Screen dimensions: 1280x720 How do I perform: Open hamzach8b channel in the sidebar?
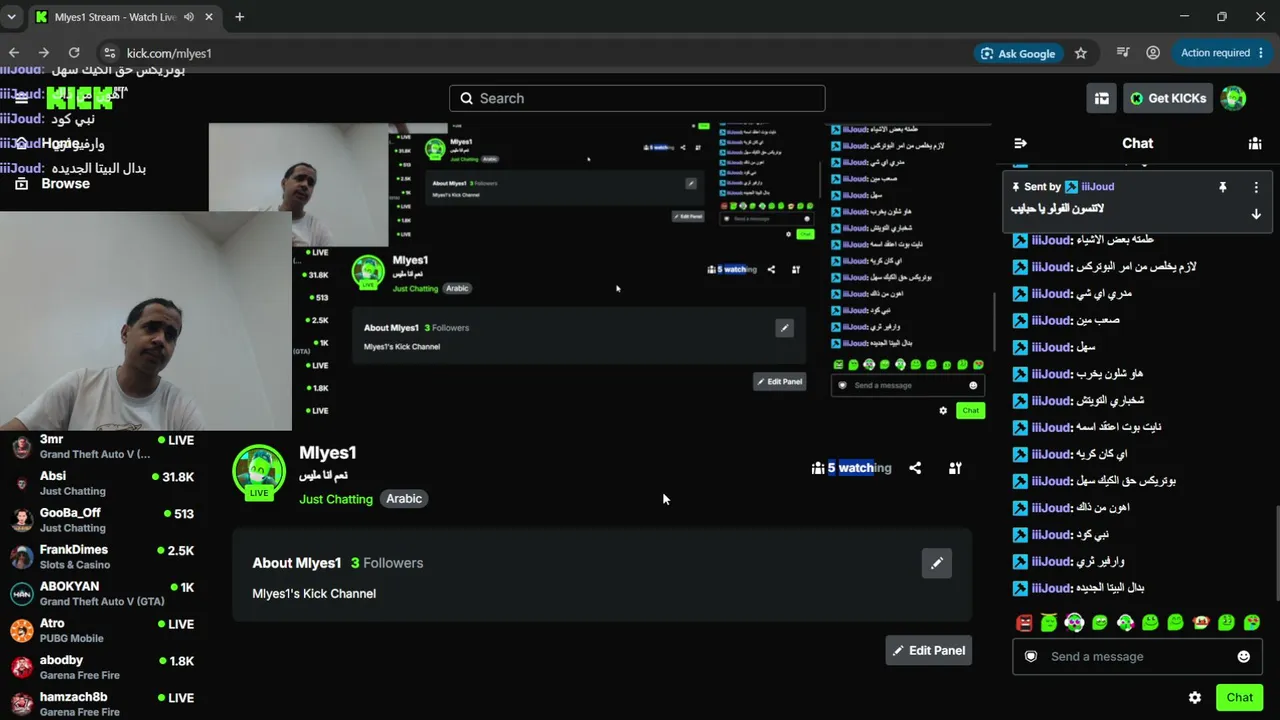103,704
